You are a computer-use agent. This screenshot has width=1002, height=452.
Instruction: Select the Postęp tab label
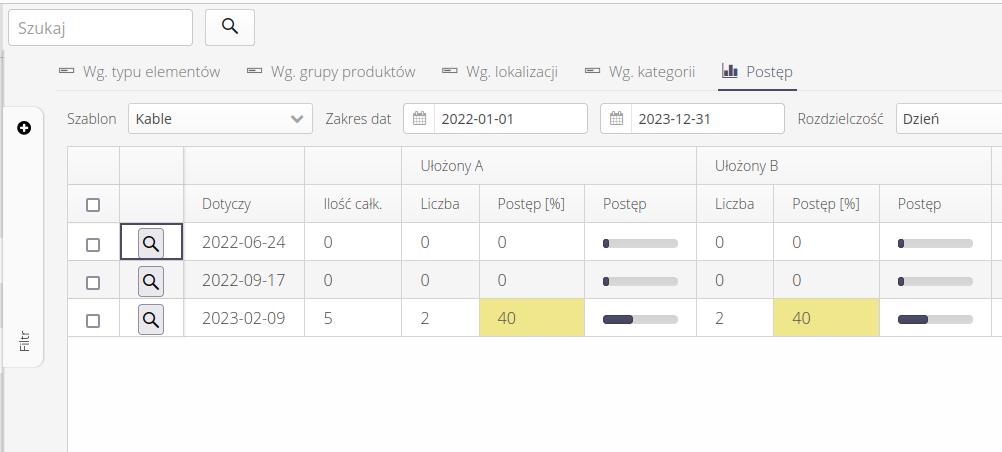[769, 72]
